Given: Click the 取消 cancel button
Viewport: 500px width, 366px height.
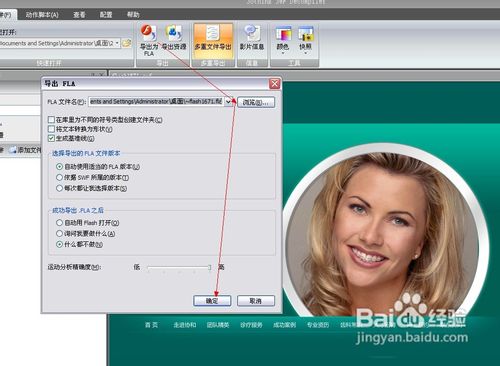Looking at the screenshot, I should point(256,301).
